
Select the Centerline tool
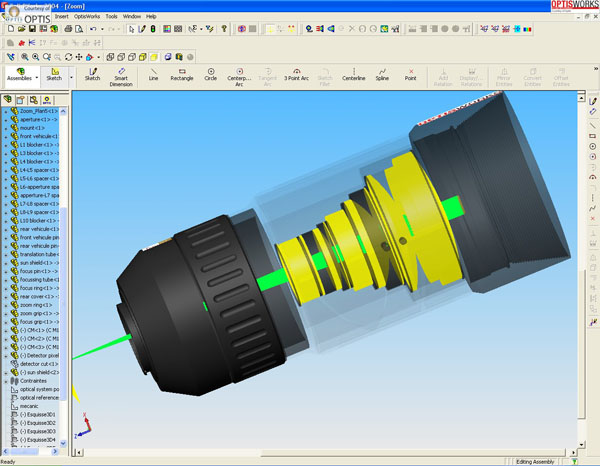[x=354, y=75]
